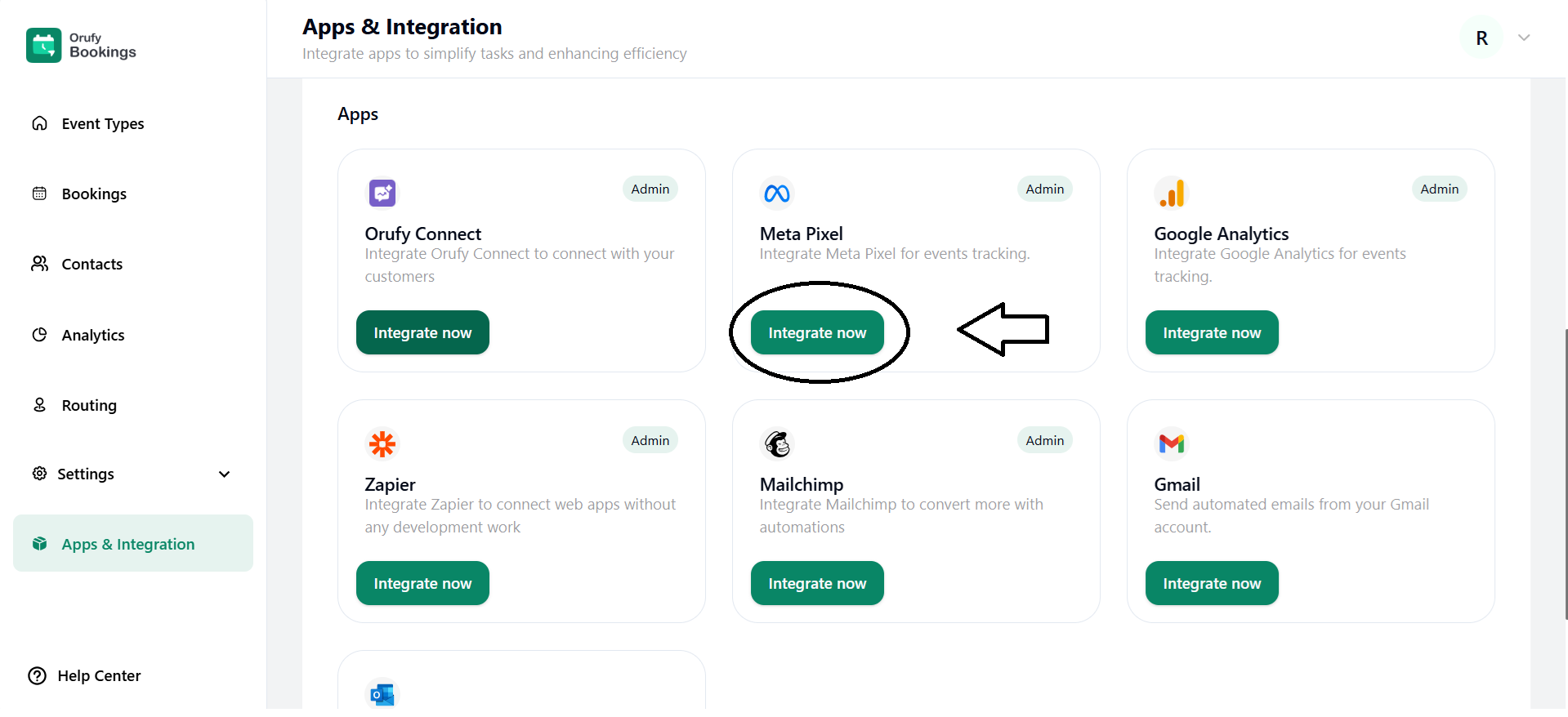Open the account dropdown arrow

click(1524, 38)
